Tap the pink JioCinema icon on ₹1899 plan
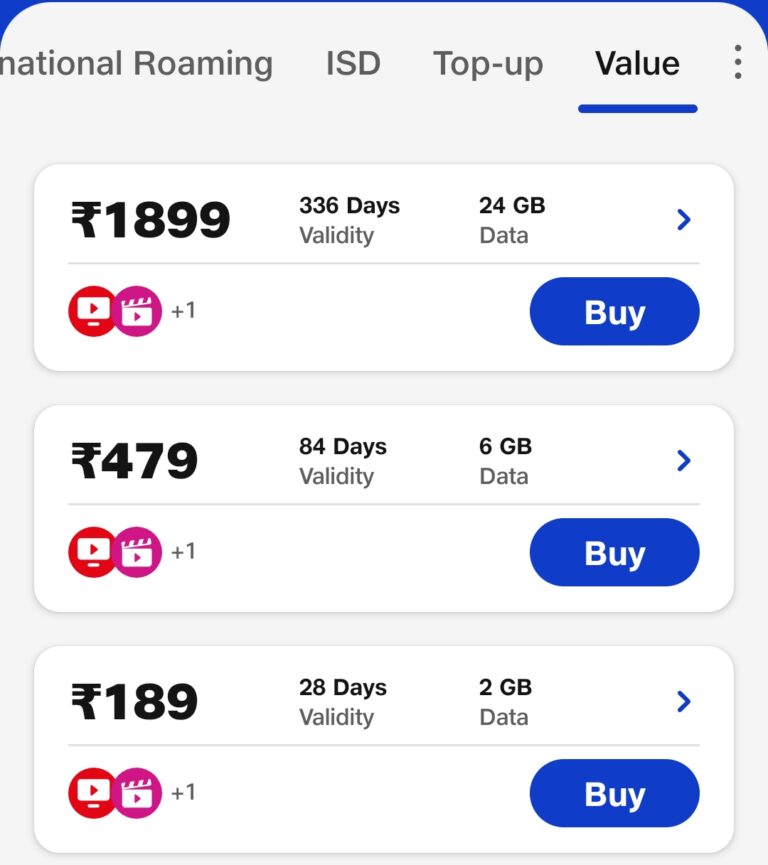Viewport: 768px width, 865px height. click(138, 311)
